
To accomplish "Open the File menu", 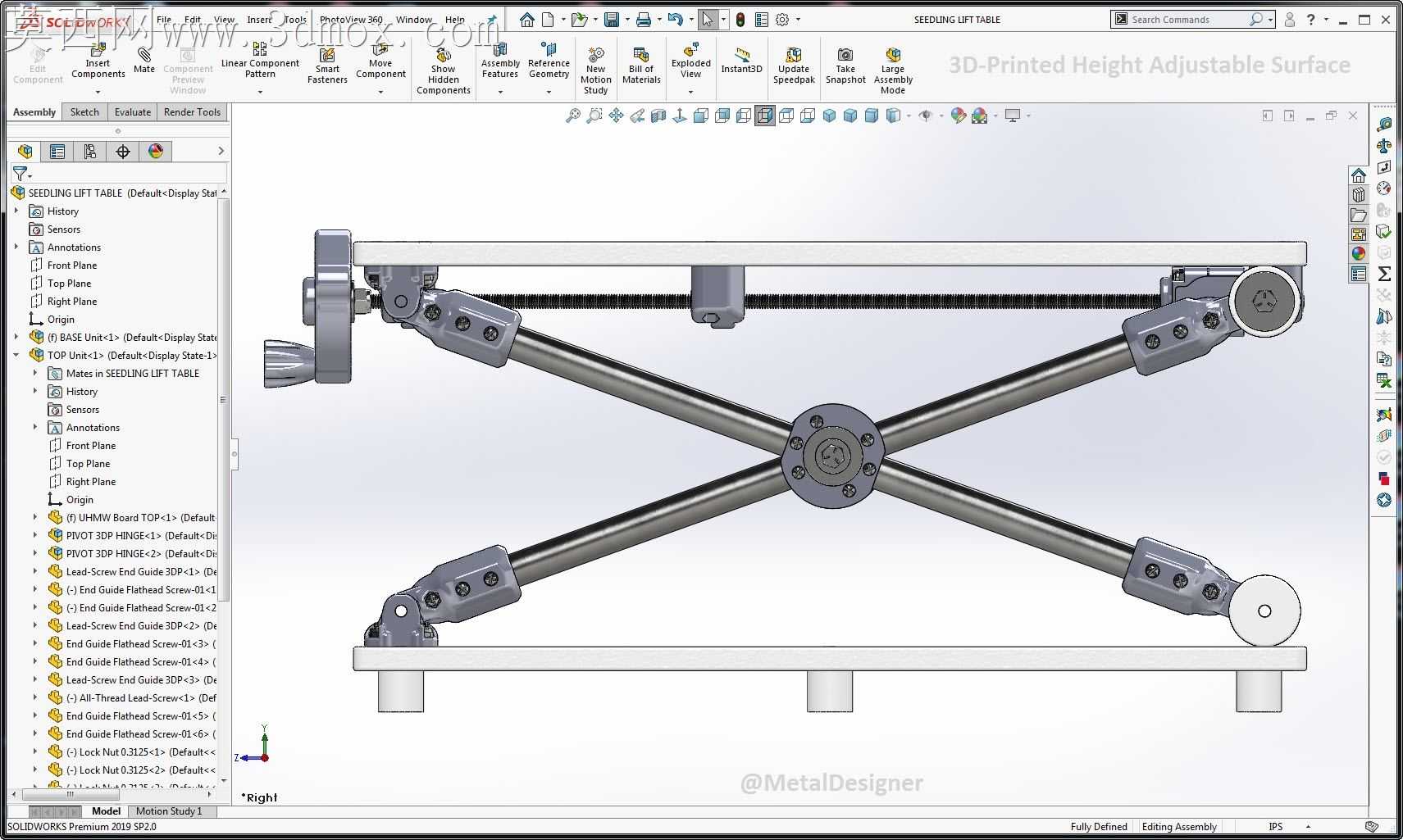I will (x=164, y=20).
